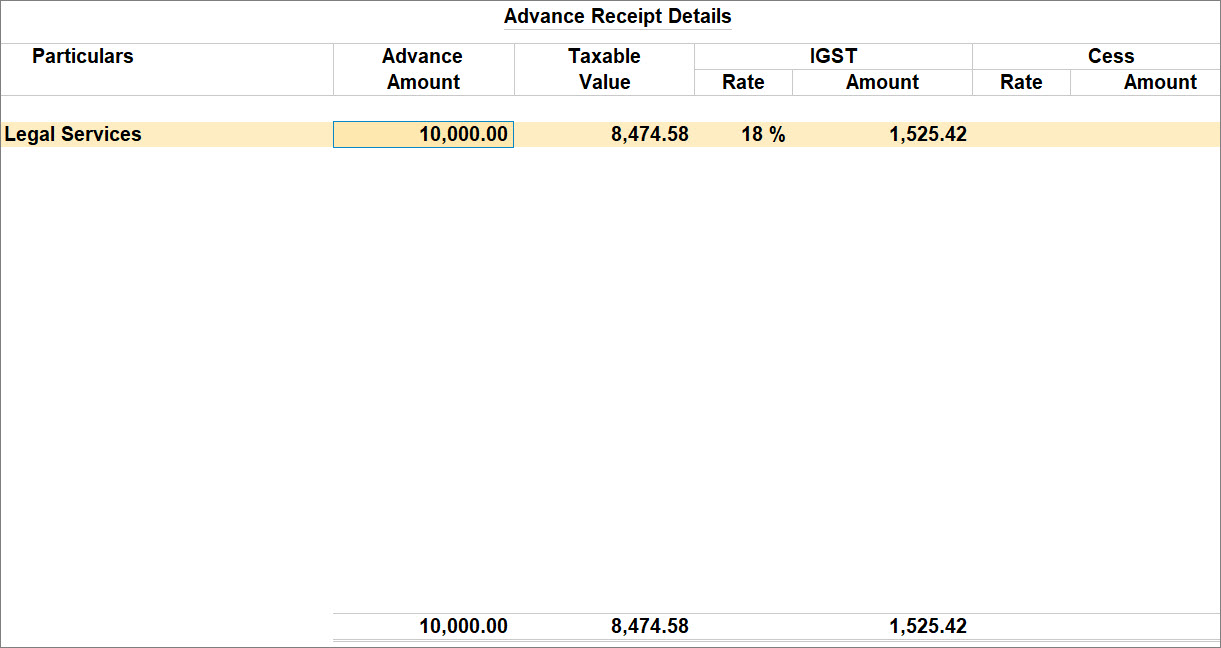Screen dimensions: 1221x648
Task: Click the total IGST amount 1,525.42 at bottom
Action: coord(927,626)
